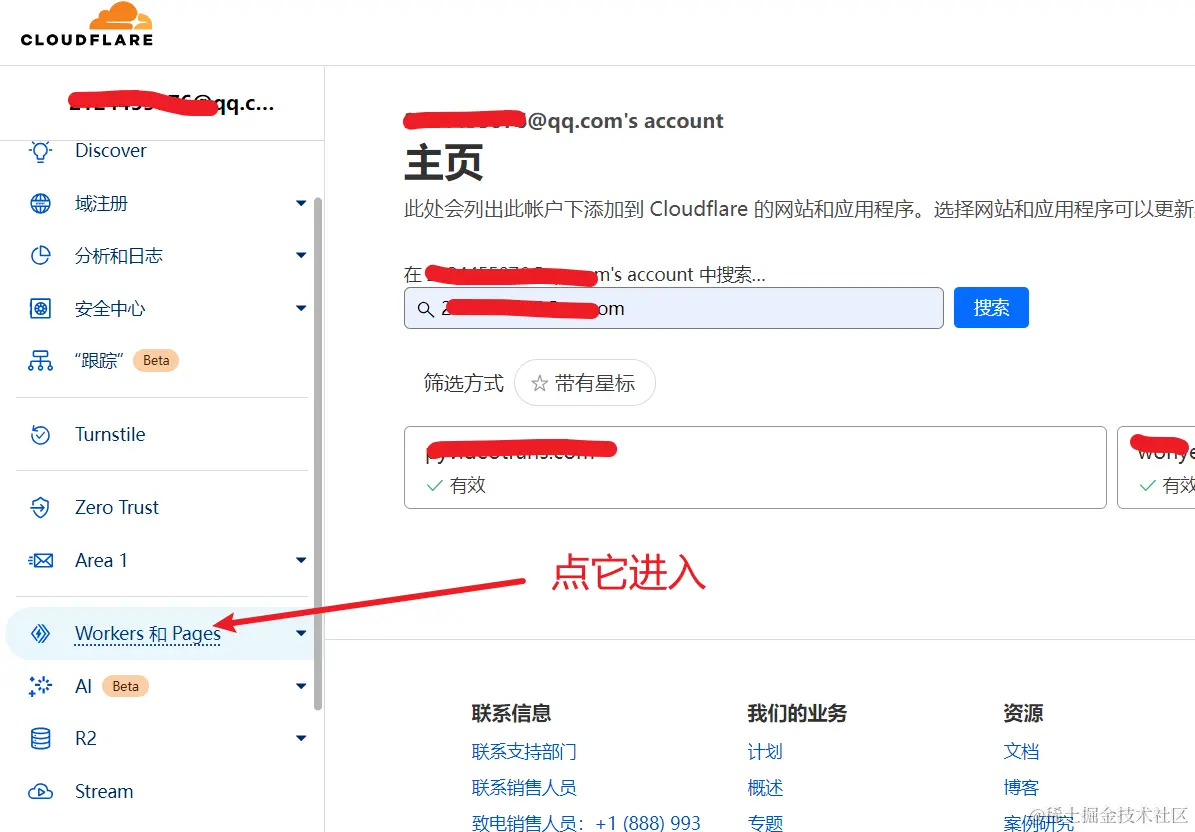1195x832 pixels.
Task: Expand the R2 submenu arrow
Action: [x=301, y=738]
